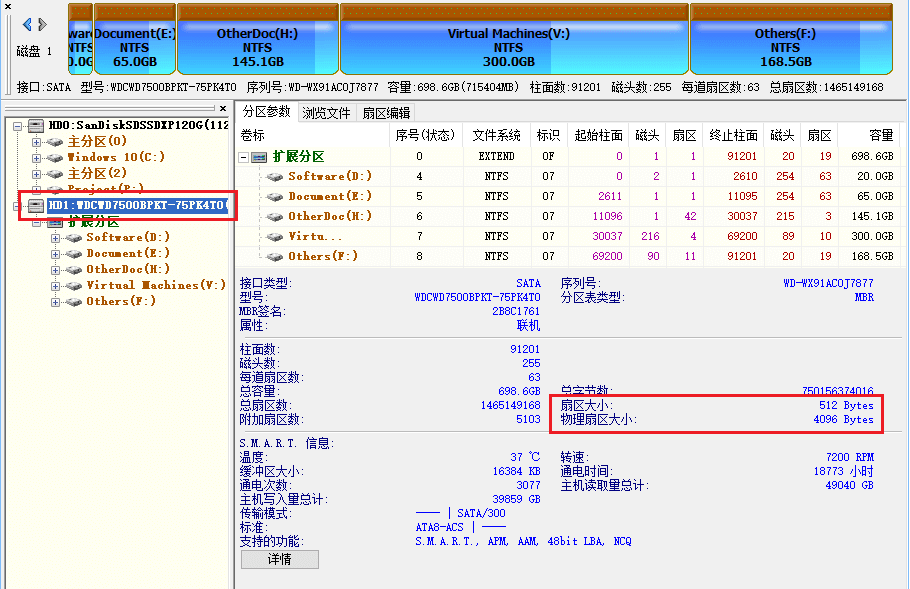Close the left disk tree panel
Viewport: 910px width, 589px height.
pyautogui.click(x=222, y=109)
